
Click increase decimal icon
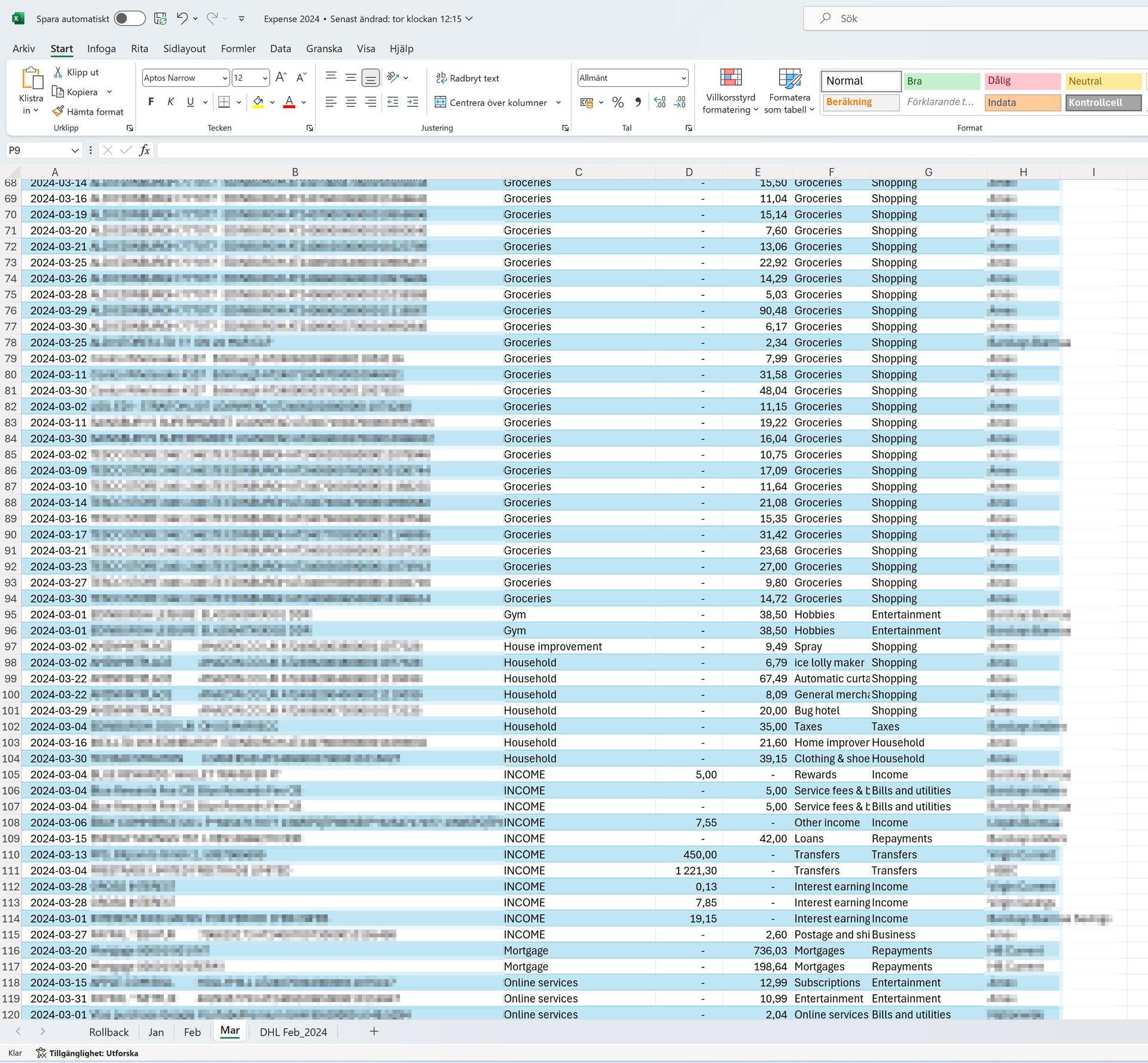point(660,103)
